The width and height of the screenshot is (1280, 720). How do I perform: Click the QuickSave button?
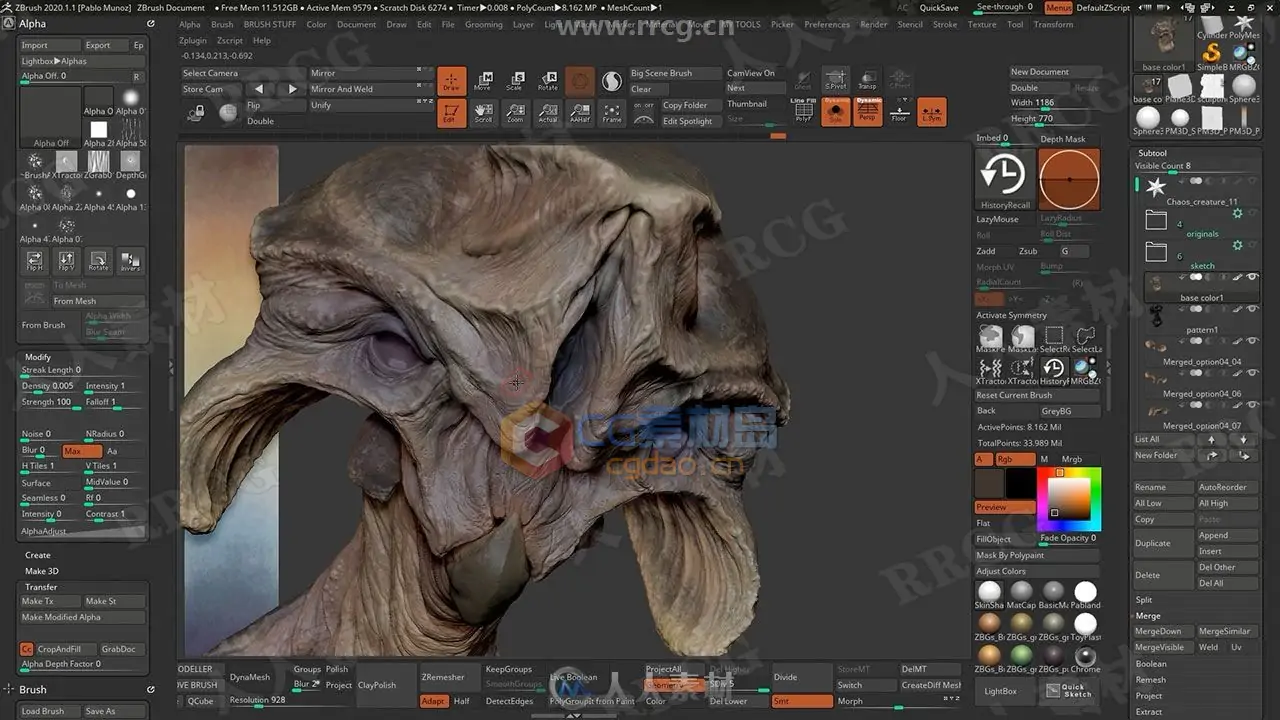pos(939,7)
